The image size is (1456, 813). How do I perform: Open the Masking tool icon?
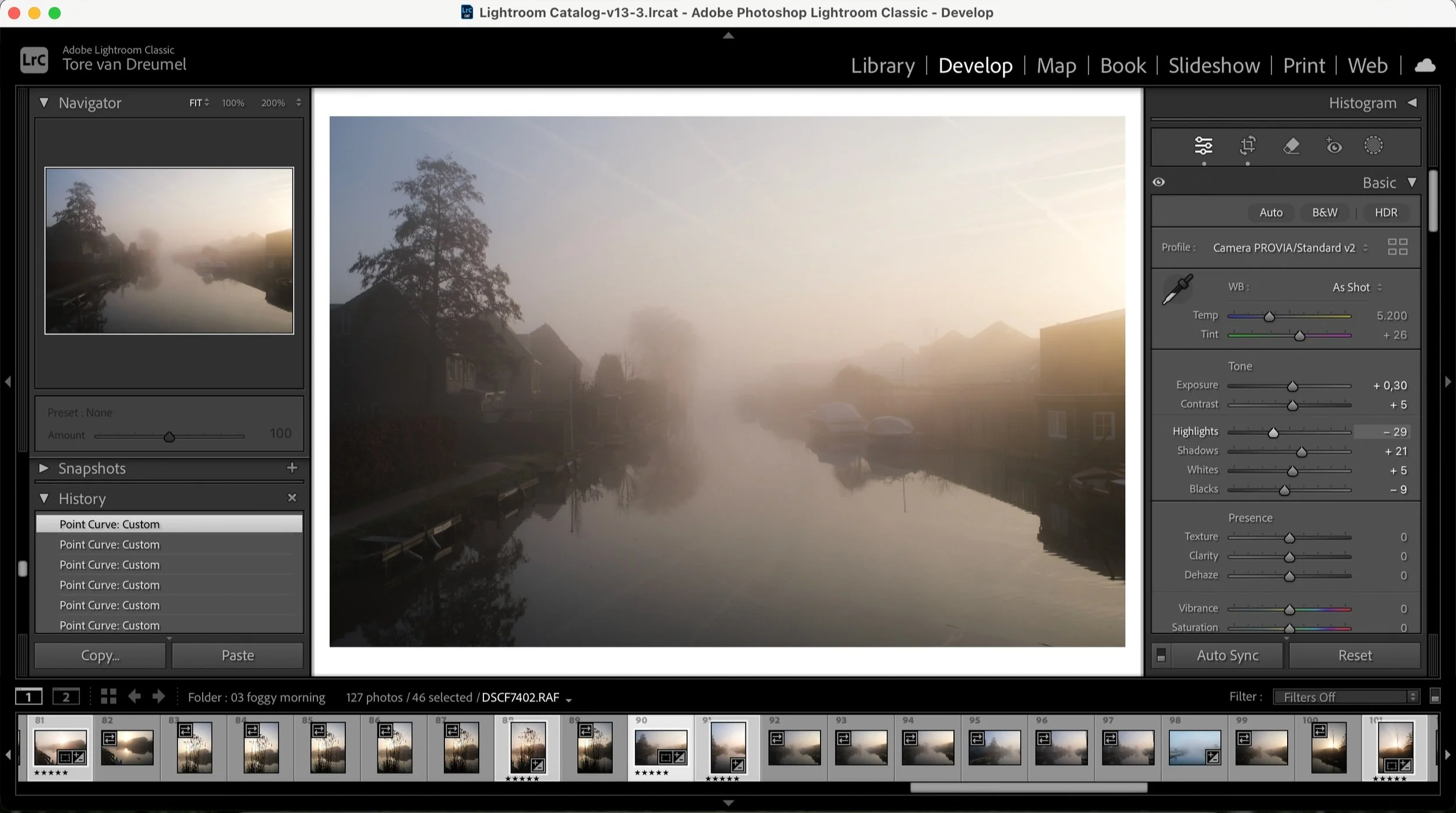click(1373, 146)
